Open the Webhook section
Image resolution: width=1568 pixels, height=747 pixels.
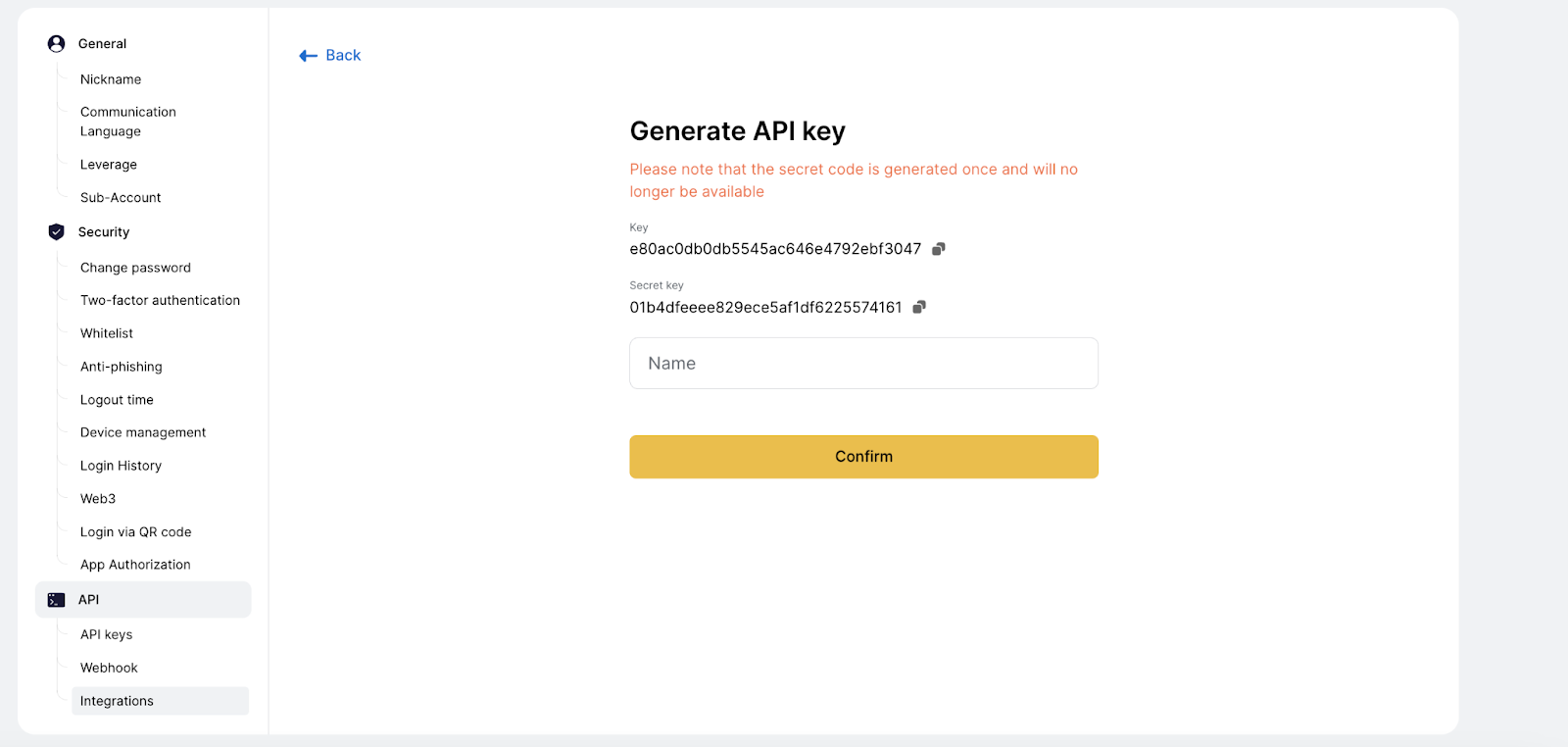coord(109,668)
